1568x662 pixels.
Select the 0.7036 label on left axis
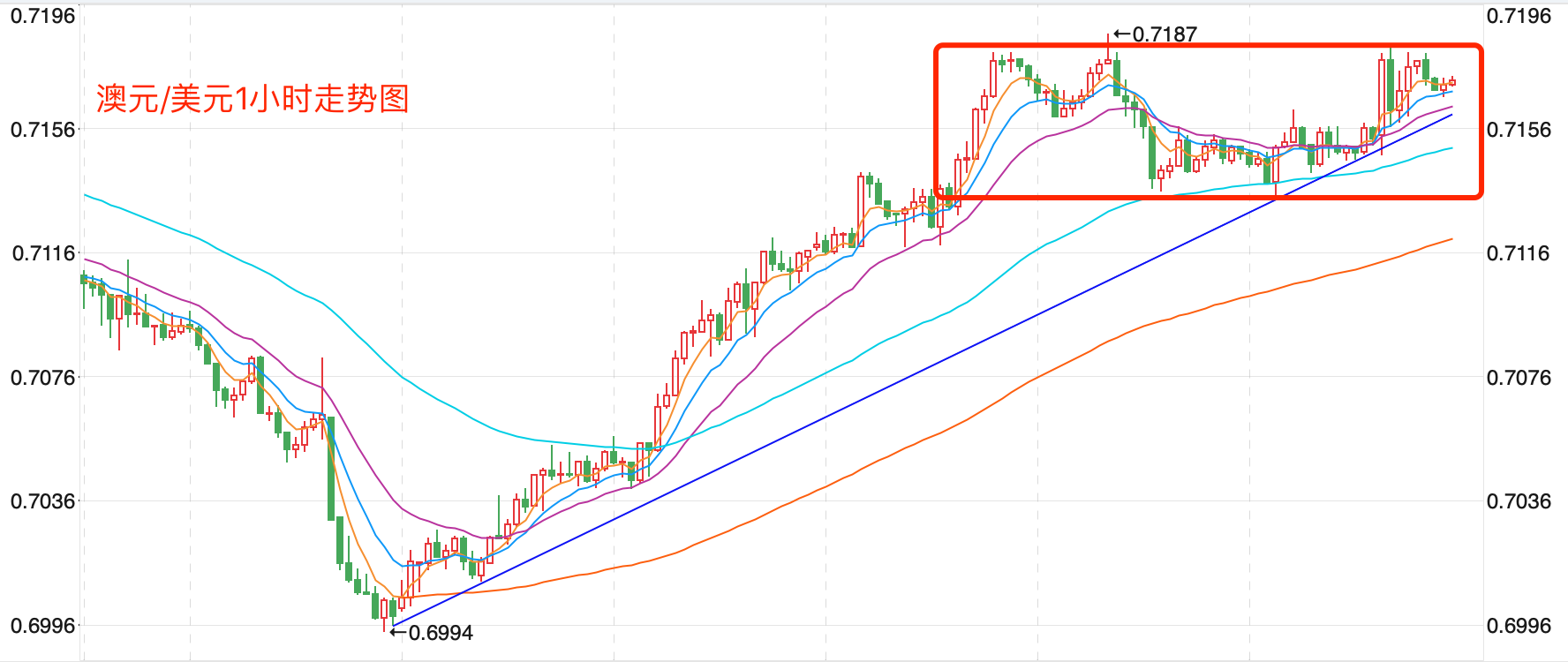[42, 501]
